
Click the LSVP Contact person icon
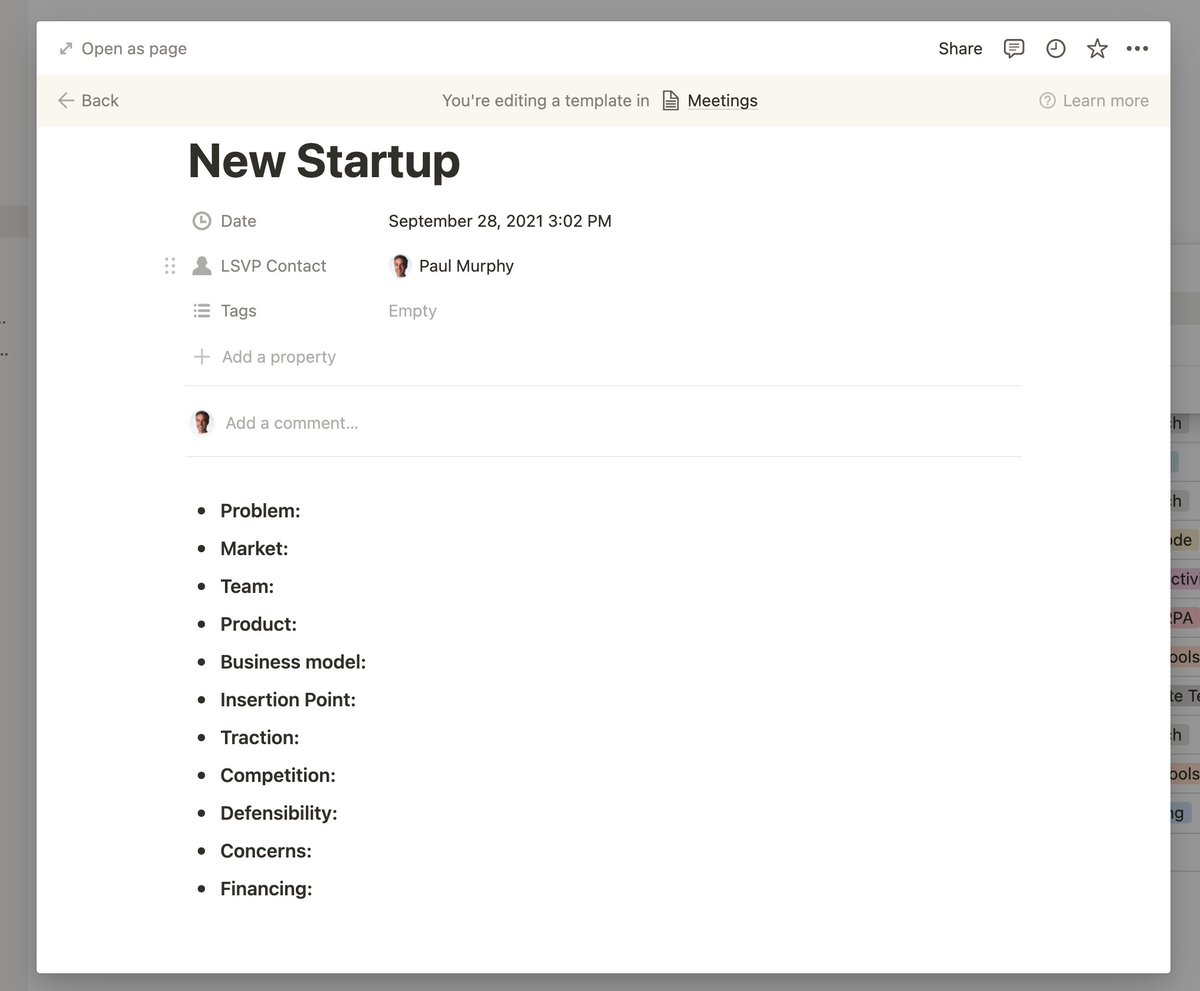[202, 266]
